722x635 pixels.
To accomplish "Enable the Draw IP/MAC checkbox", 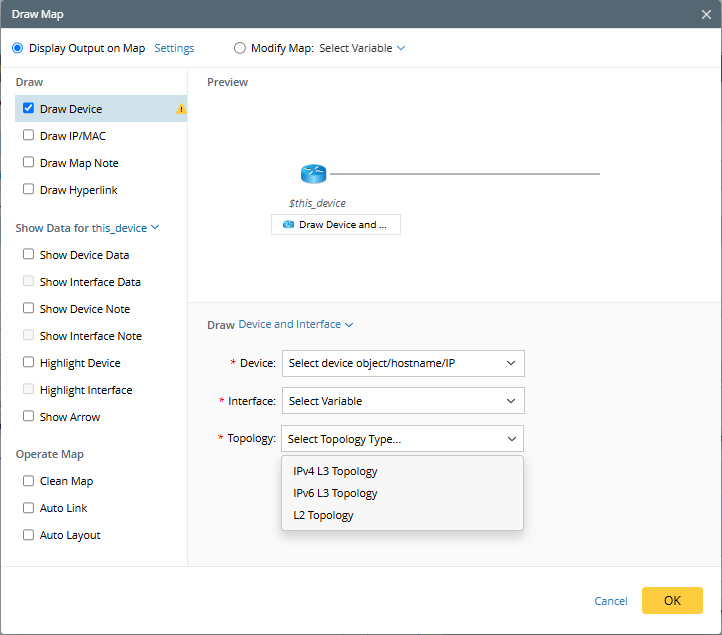I will pyautogui.click(x=28, y=136).
